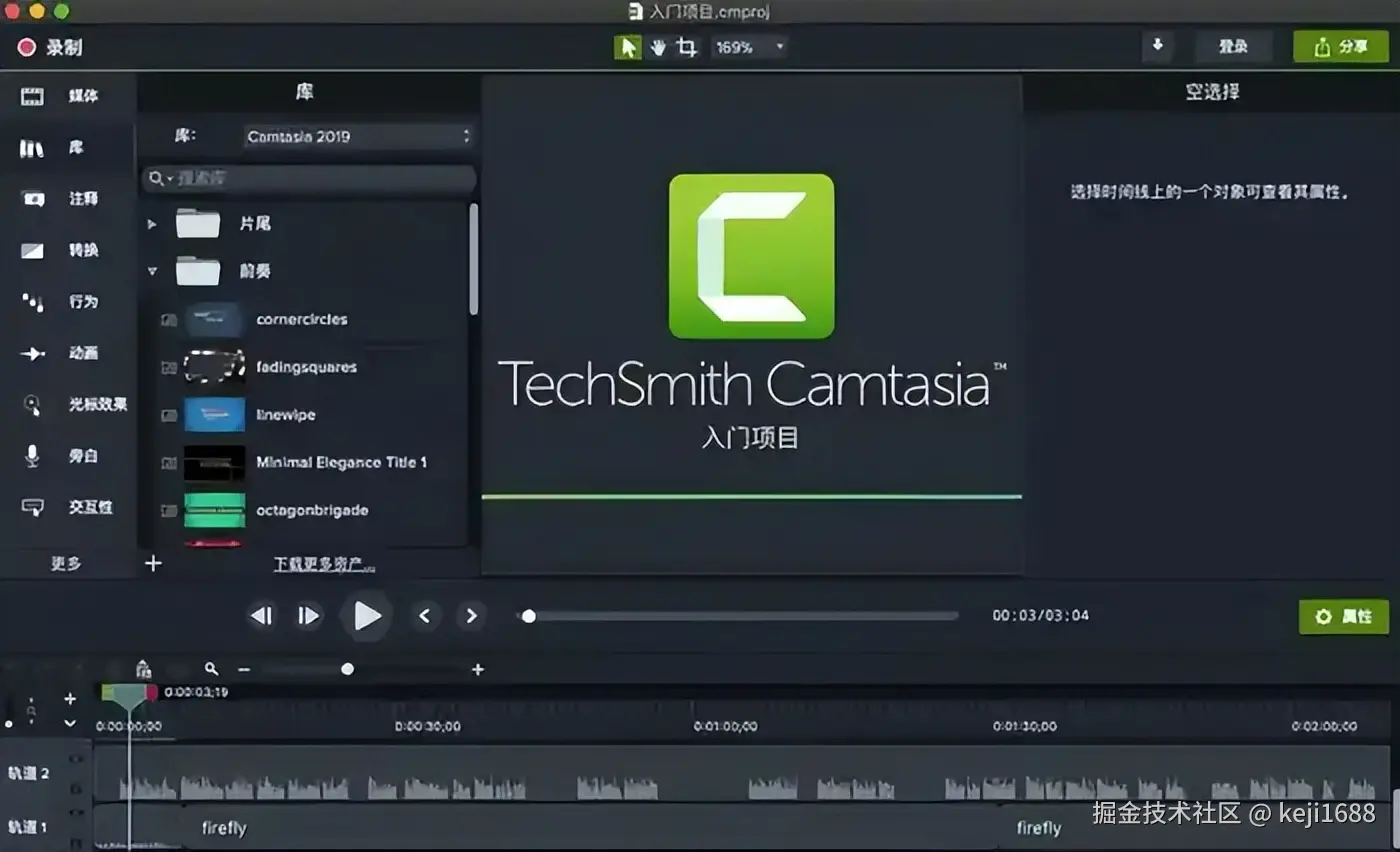Open the Camtasia 2019 library dropdown

358,136
